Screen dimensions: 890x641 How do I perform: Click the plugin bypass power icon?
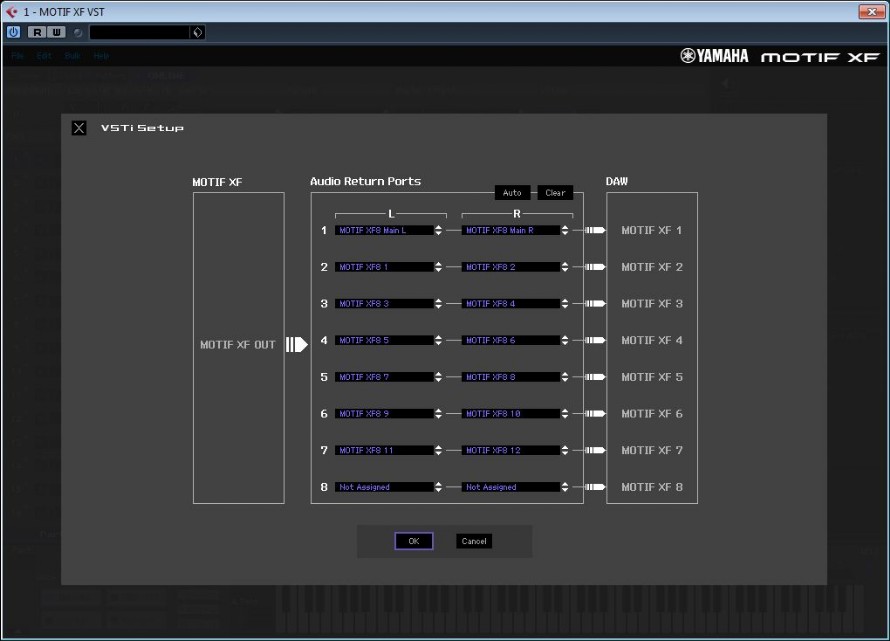(13, 32)
